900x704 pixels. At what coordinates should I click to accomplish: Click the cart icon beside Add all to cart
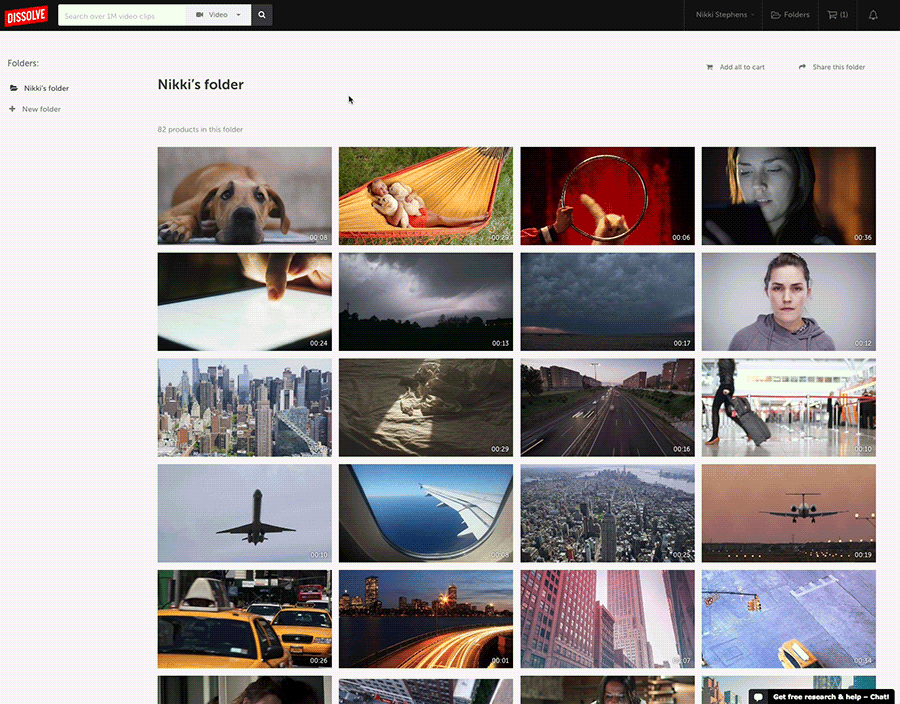tap(709, 67)
